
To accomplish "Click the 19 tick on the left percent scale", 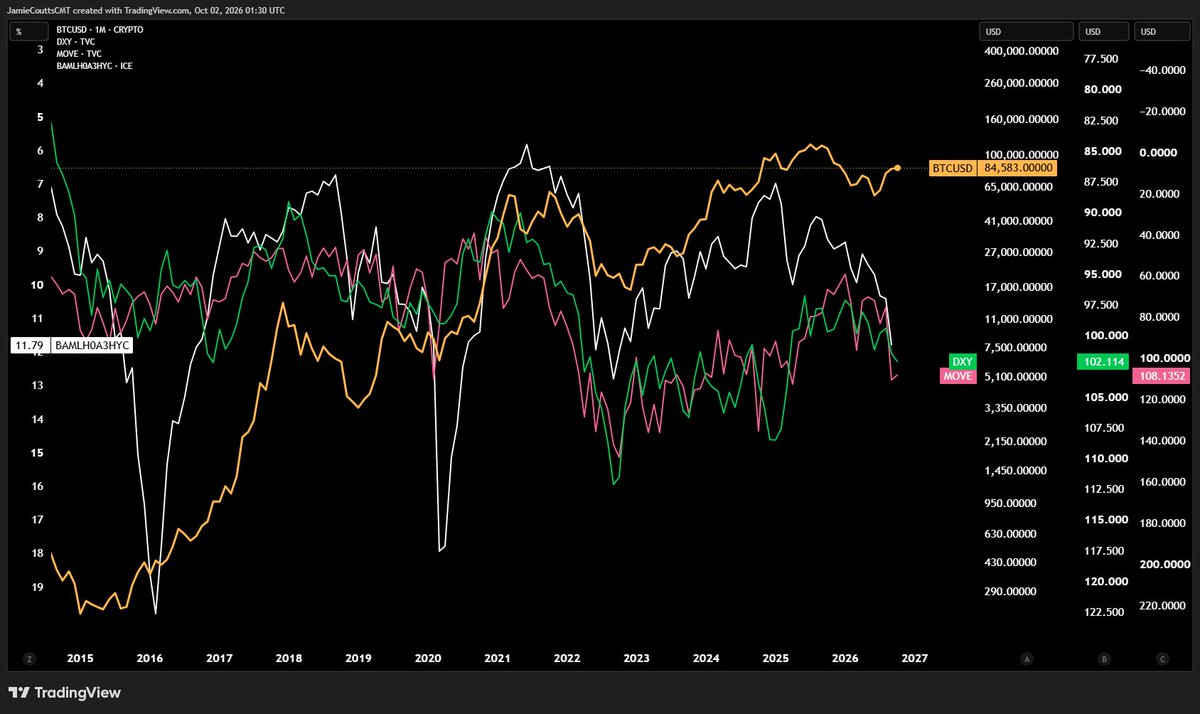I will (x=38, y=587).
